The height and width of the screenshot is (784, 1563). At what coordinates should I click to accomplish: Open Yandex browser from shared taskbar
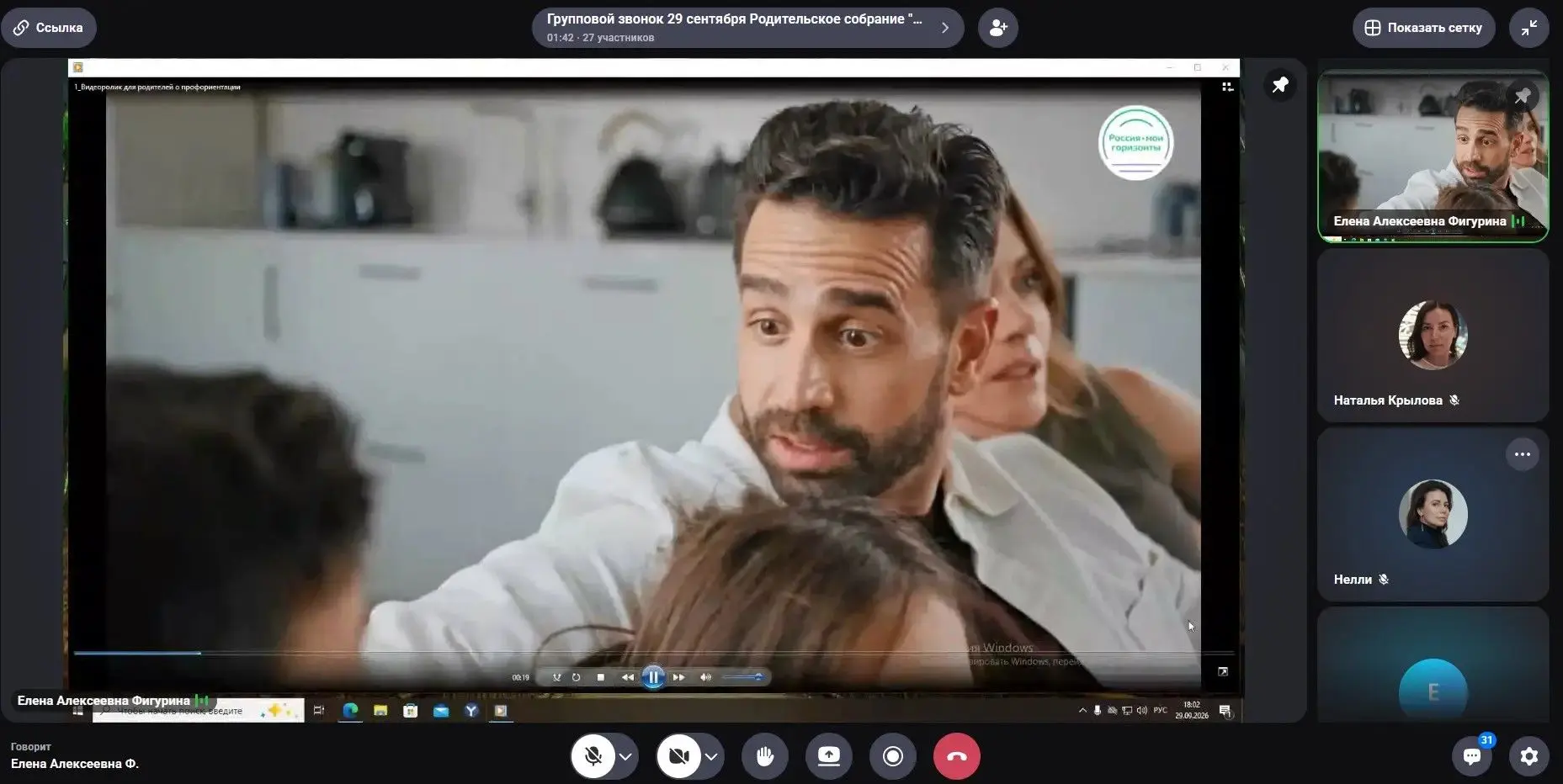(x=471, y=711)
